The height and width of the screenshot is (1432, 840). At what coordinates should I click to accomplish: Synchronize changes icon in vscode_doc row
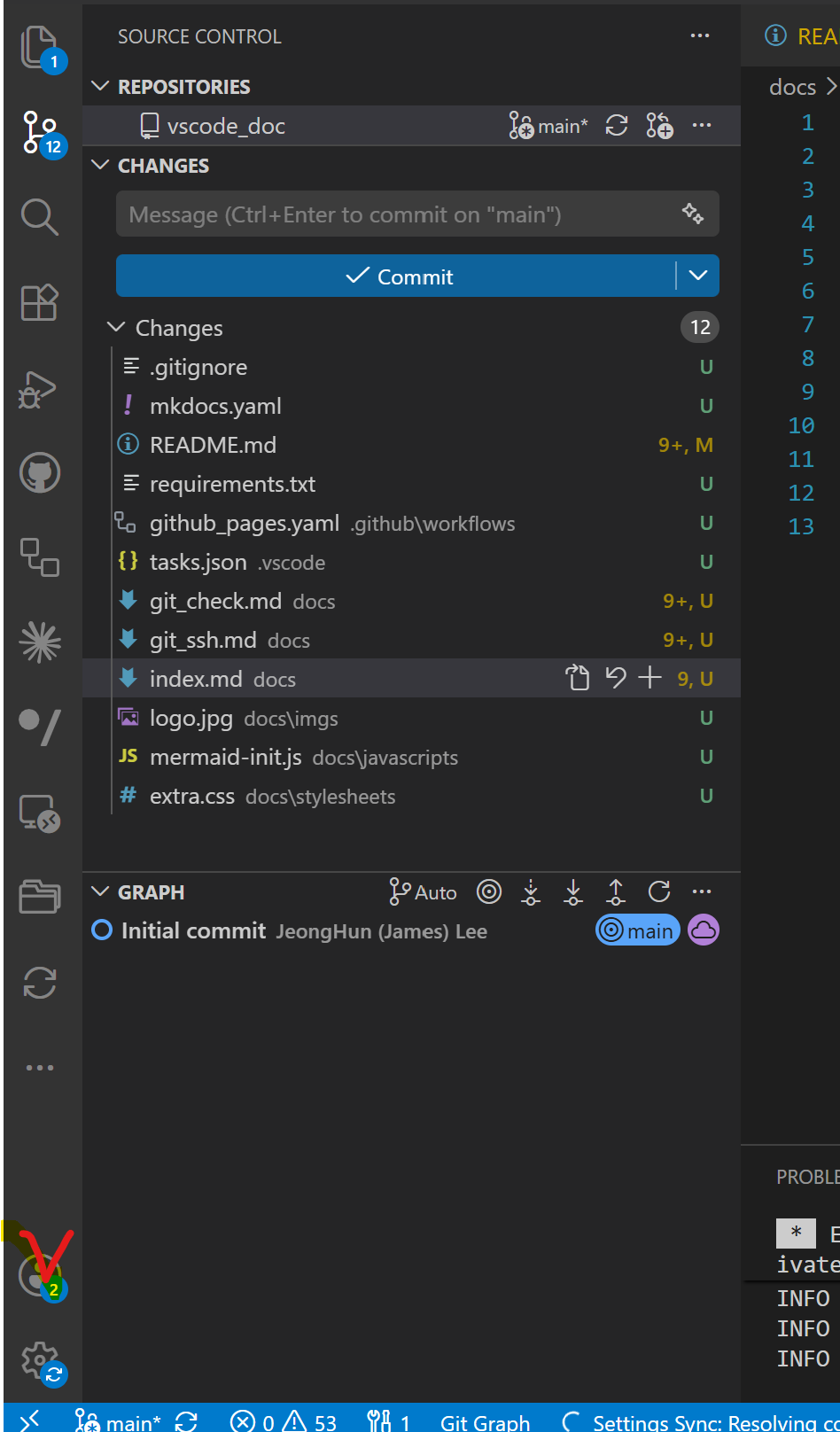[x=617, y=126]
